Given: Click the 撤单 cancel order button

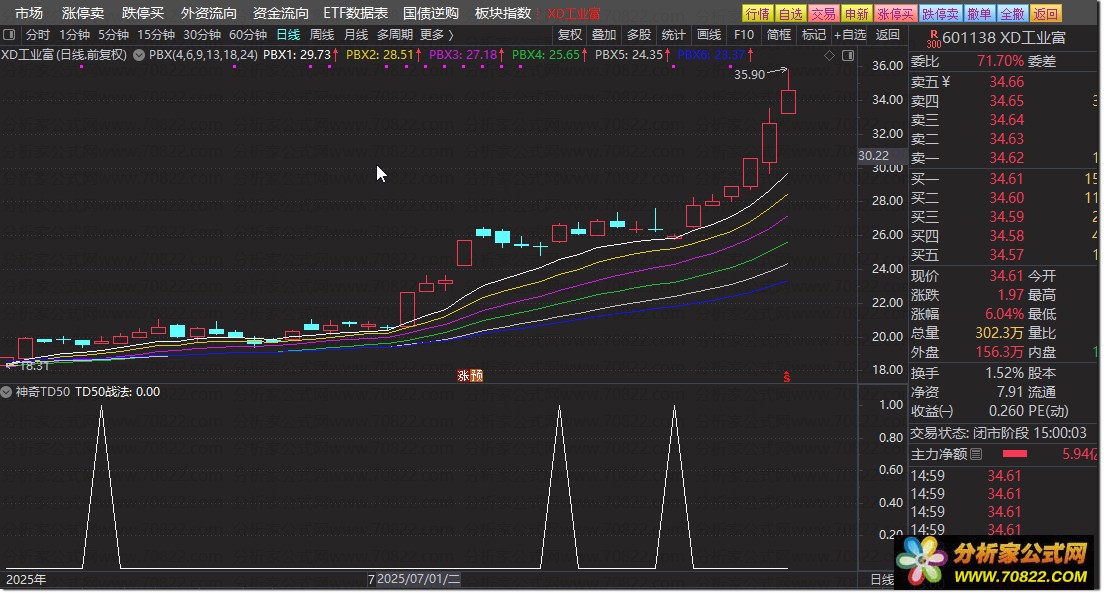Looking at the screenshot, I should [979, 13].
